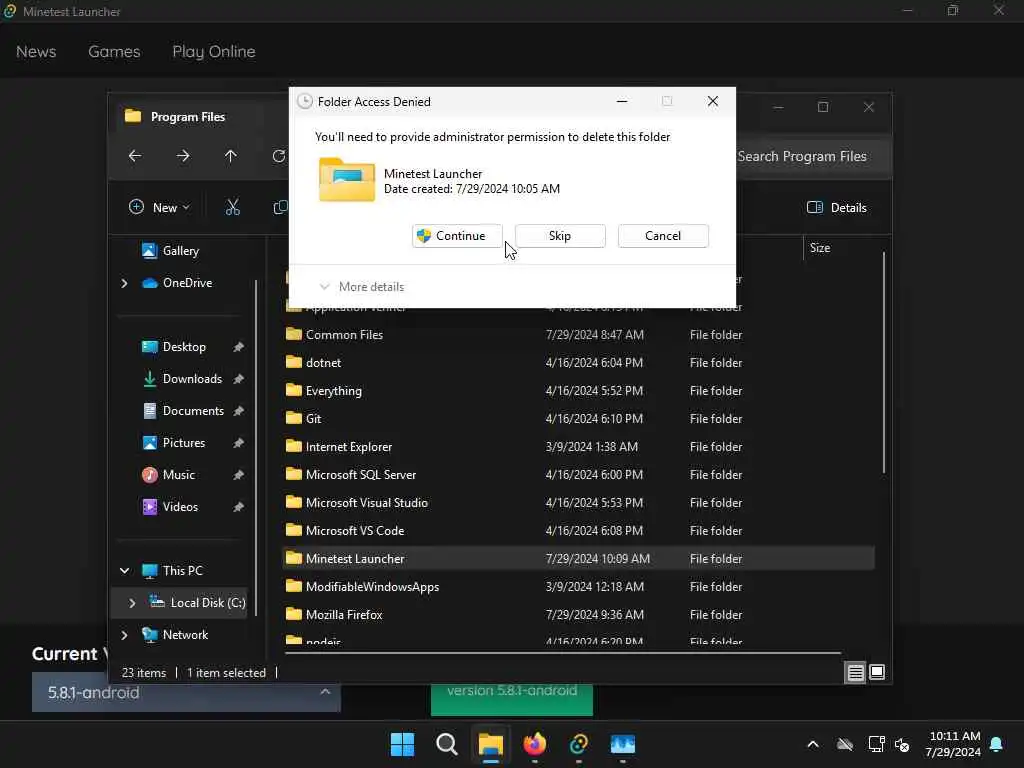Image resolution: width=1024 pixels, height=768 pixels.
Task: Click the Search Program Files box
Action: click(810, 156)
